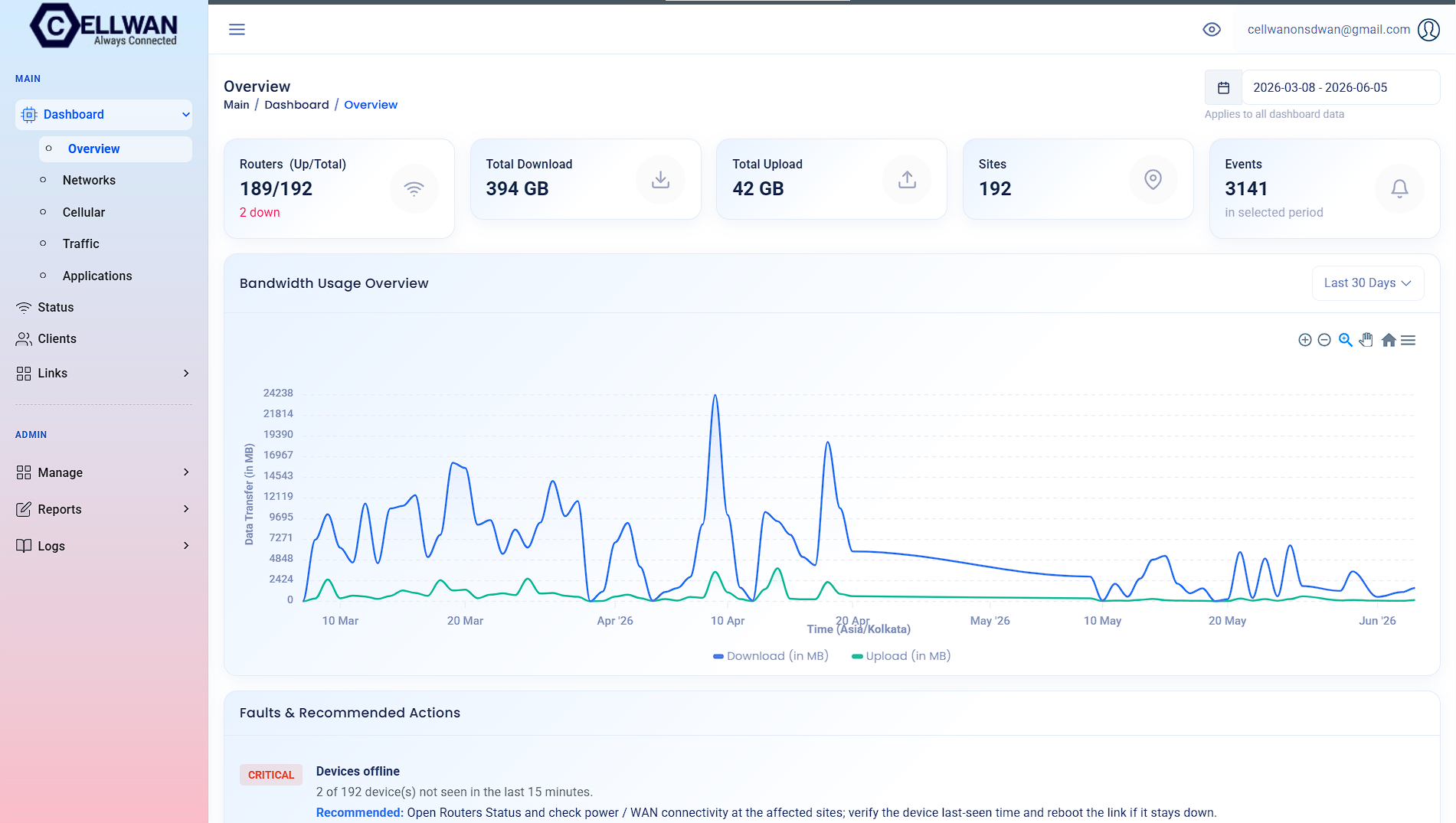Open the Clients page in sidebar
The height and width of the screenshot is (823, 1456).
(x=57, y=339)
